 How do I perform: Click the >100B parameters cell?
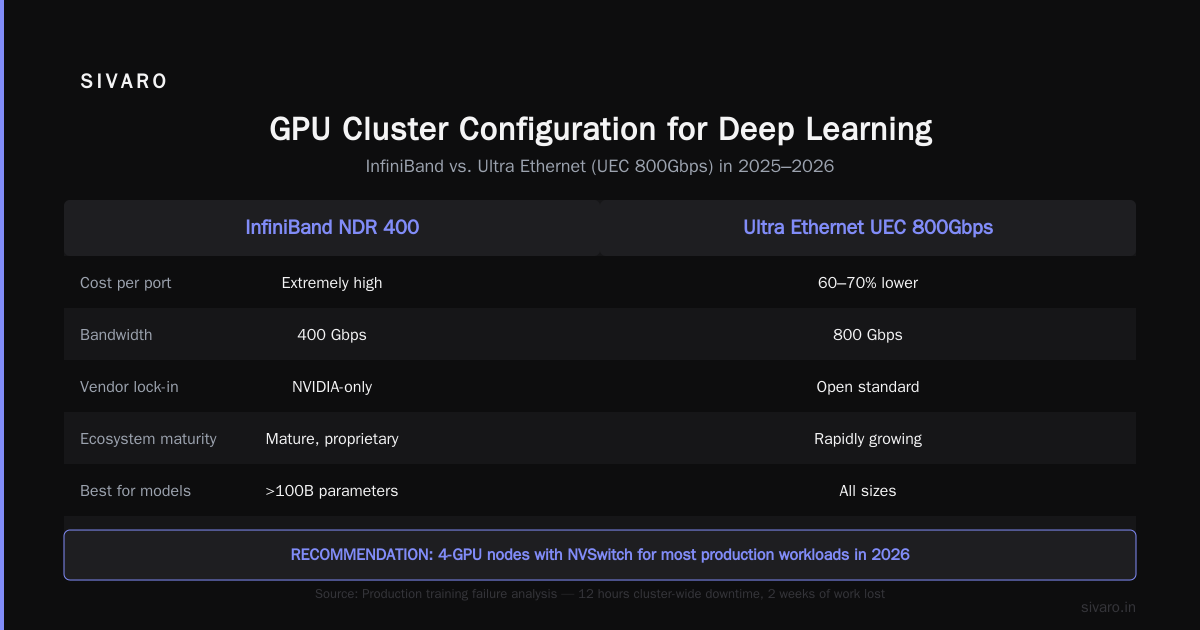(332, 491)
